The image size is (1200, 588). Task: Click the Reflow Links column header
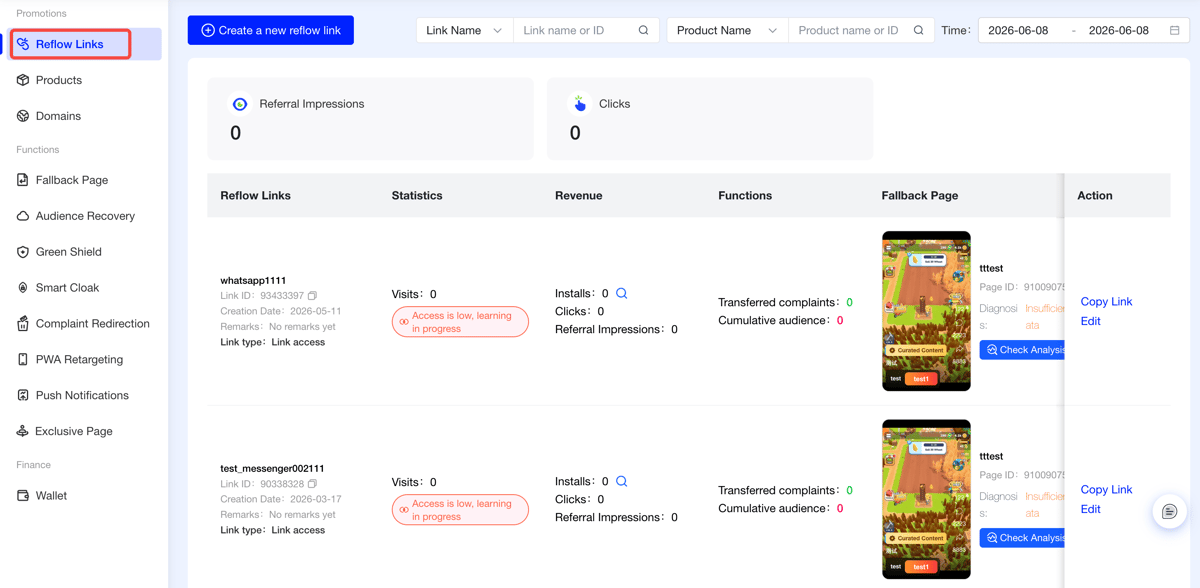[256, 196]
